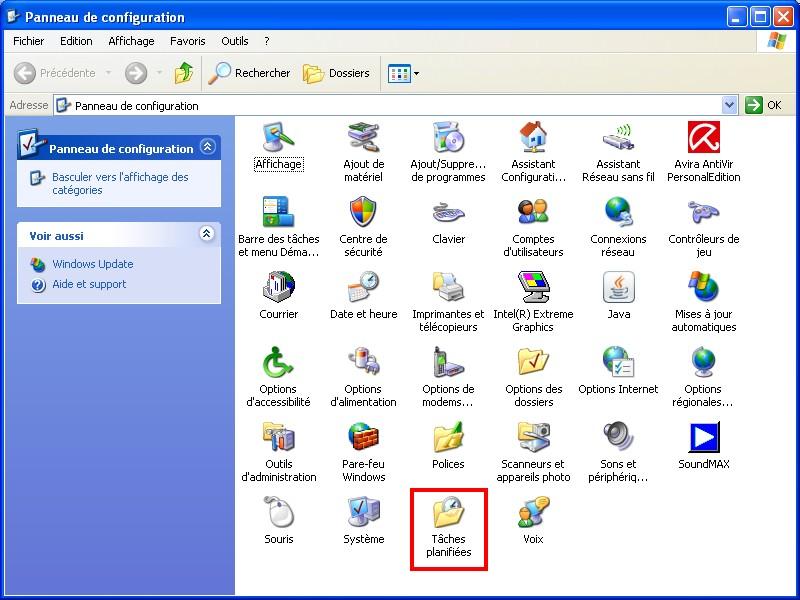This screenshot has width=800, height=600.
Task: Open Sons et périphériques audio icon
Action: pos(618,437)
